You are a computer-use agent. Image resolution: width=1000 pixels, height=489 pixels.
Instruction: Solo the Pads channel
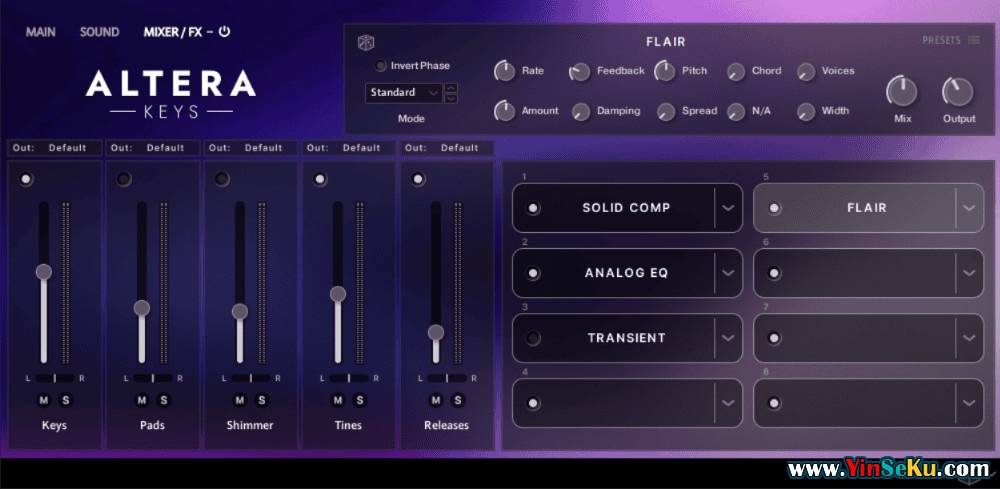(x=164, y=400)
